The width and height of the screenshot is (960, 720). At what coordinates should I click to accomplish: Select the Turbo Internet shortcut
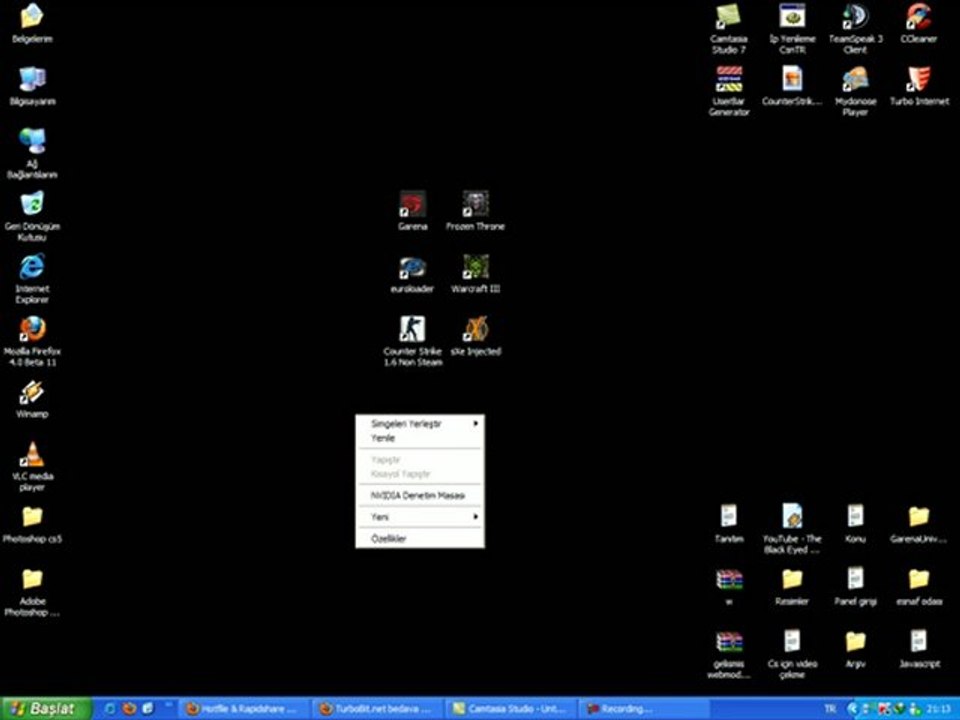click(919, 86)
